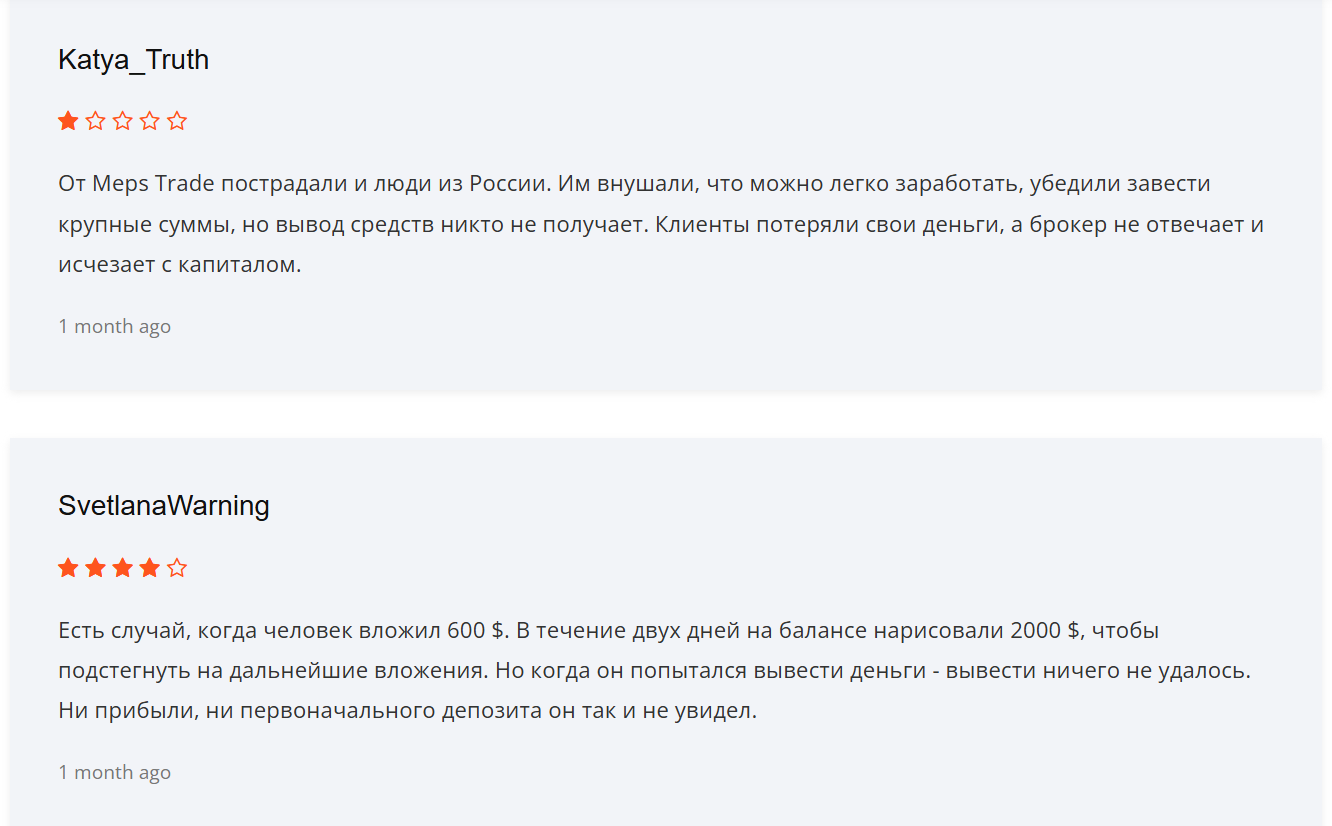
Task: Click the line "исчезает с капиталом."
Action: (x=179, y=265)
